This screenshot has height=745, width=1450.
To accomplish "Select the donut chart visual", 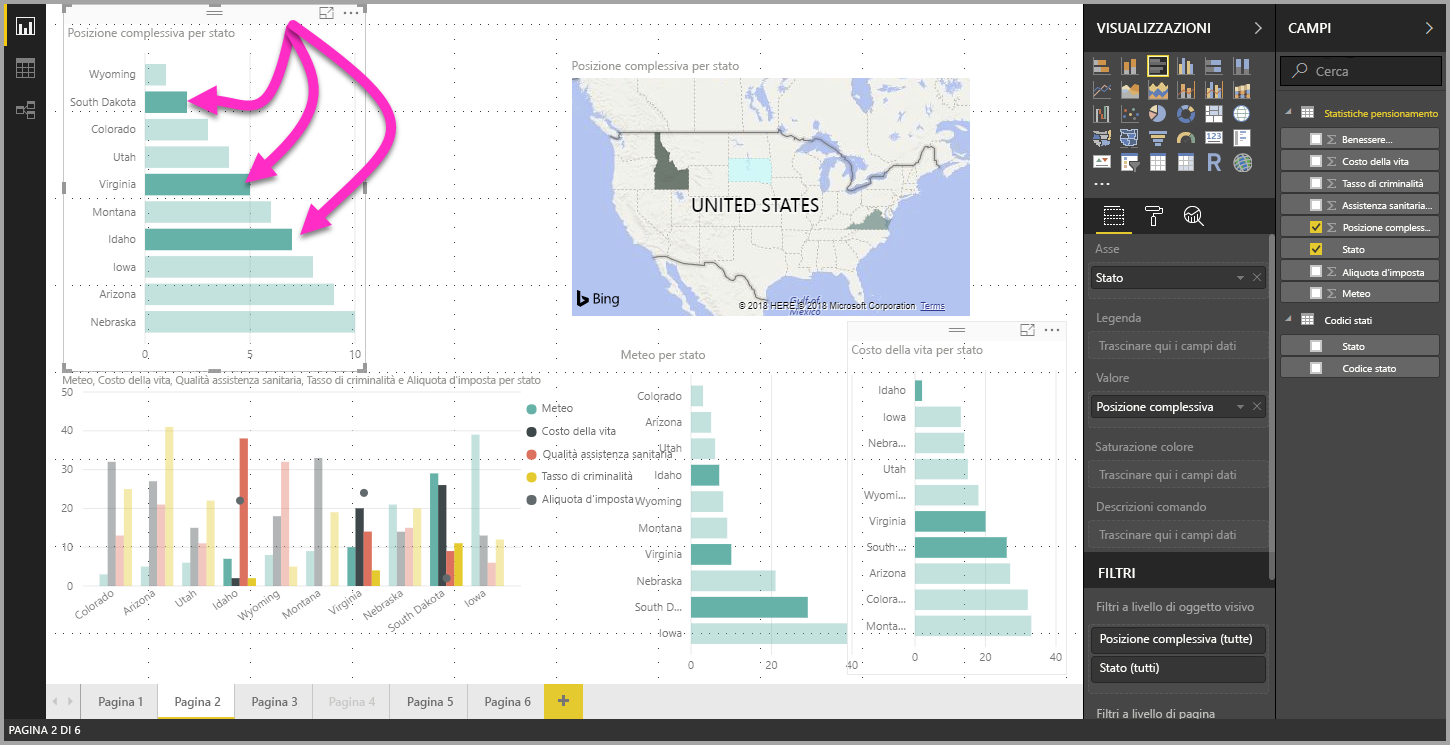I will 1186,114.
